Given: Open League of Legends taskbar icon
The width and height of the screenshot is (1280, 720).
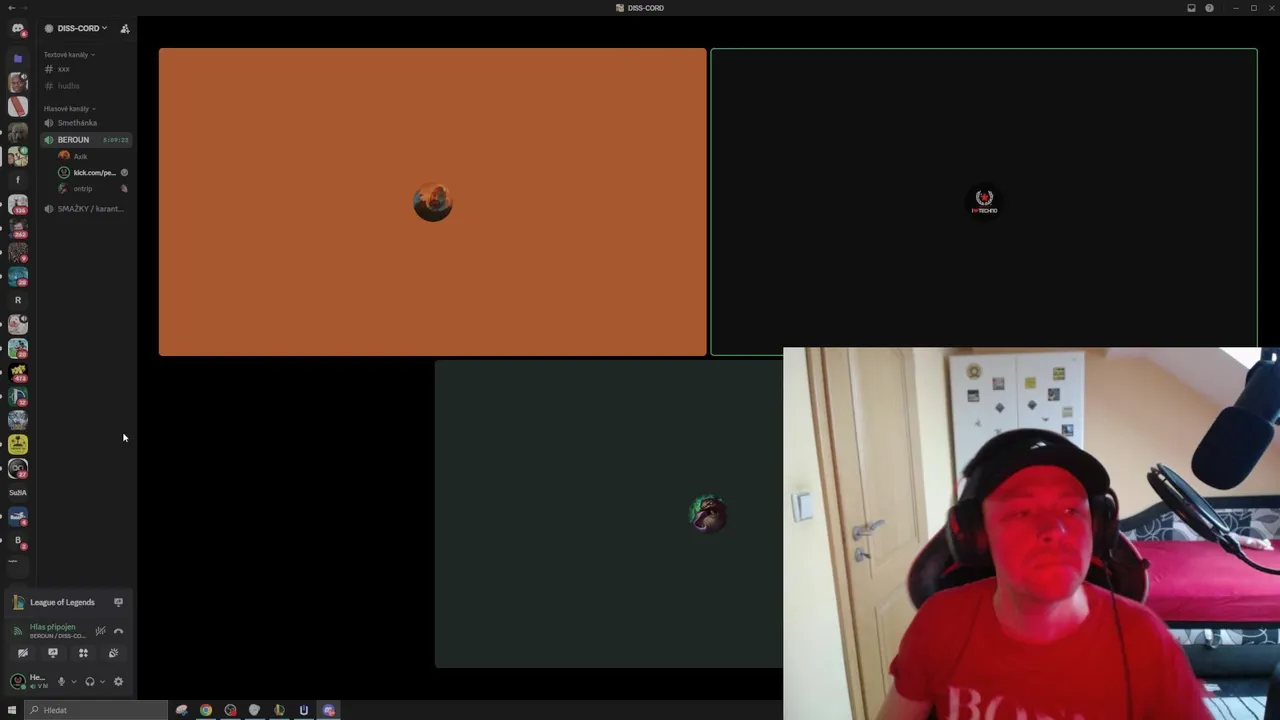Looking at the screenshot, I should (279, 710).
